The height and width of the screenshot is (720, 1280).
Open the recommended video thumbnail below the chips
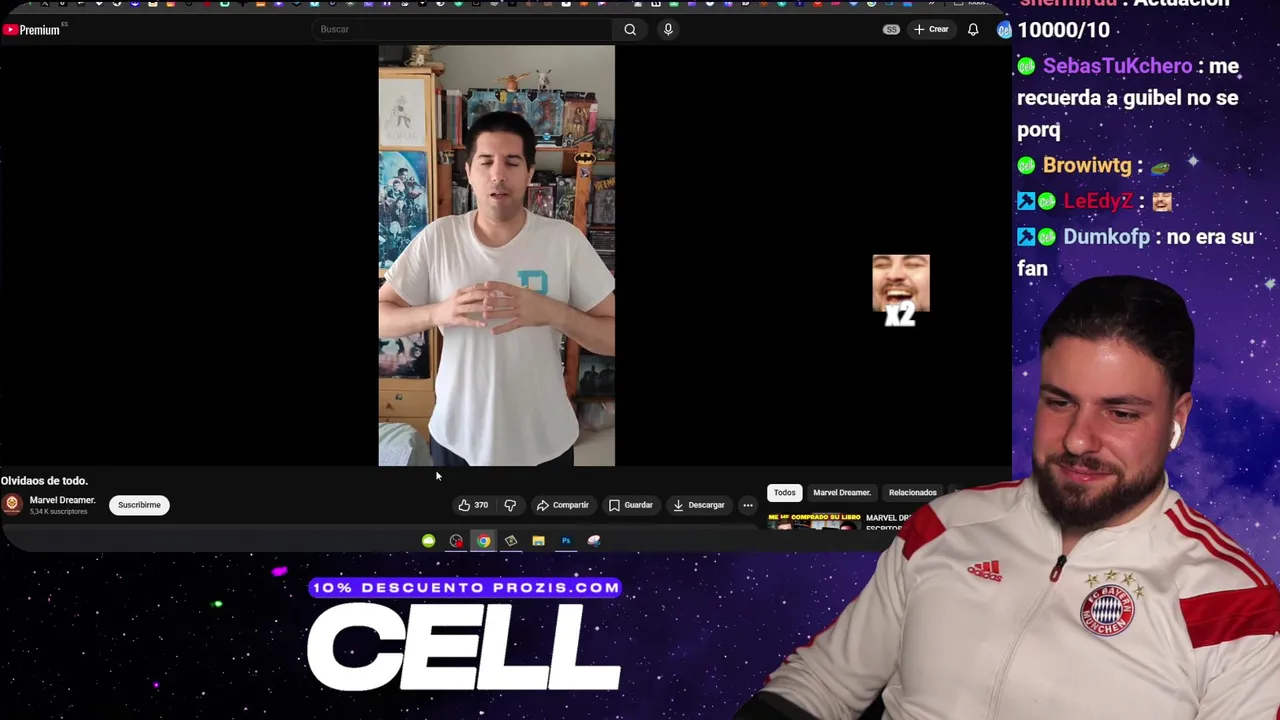[814, 520]
